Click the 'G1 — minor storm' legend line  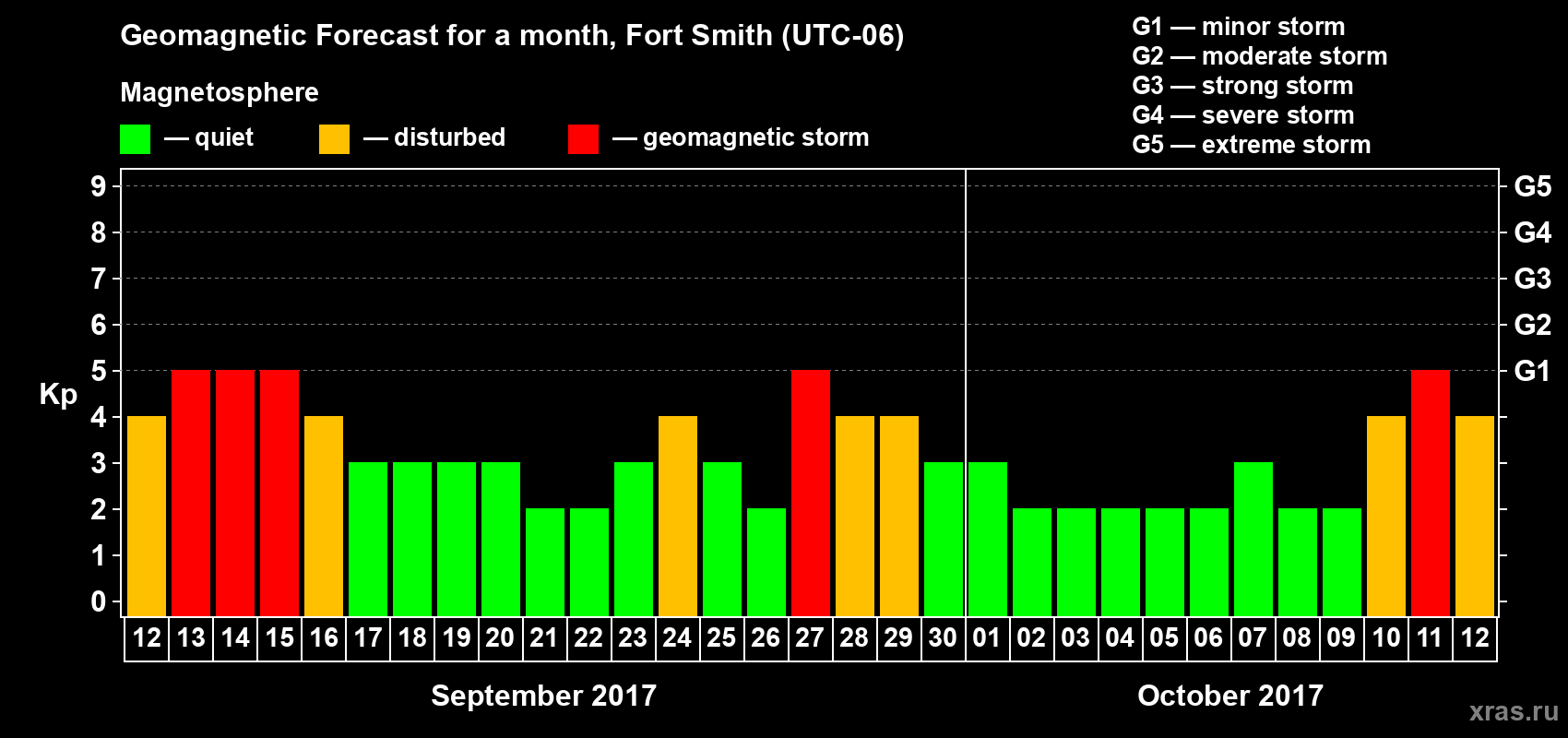pyautogui.click(x=1239, y=27)
